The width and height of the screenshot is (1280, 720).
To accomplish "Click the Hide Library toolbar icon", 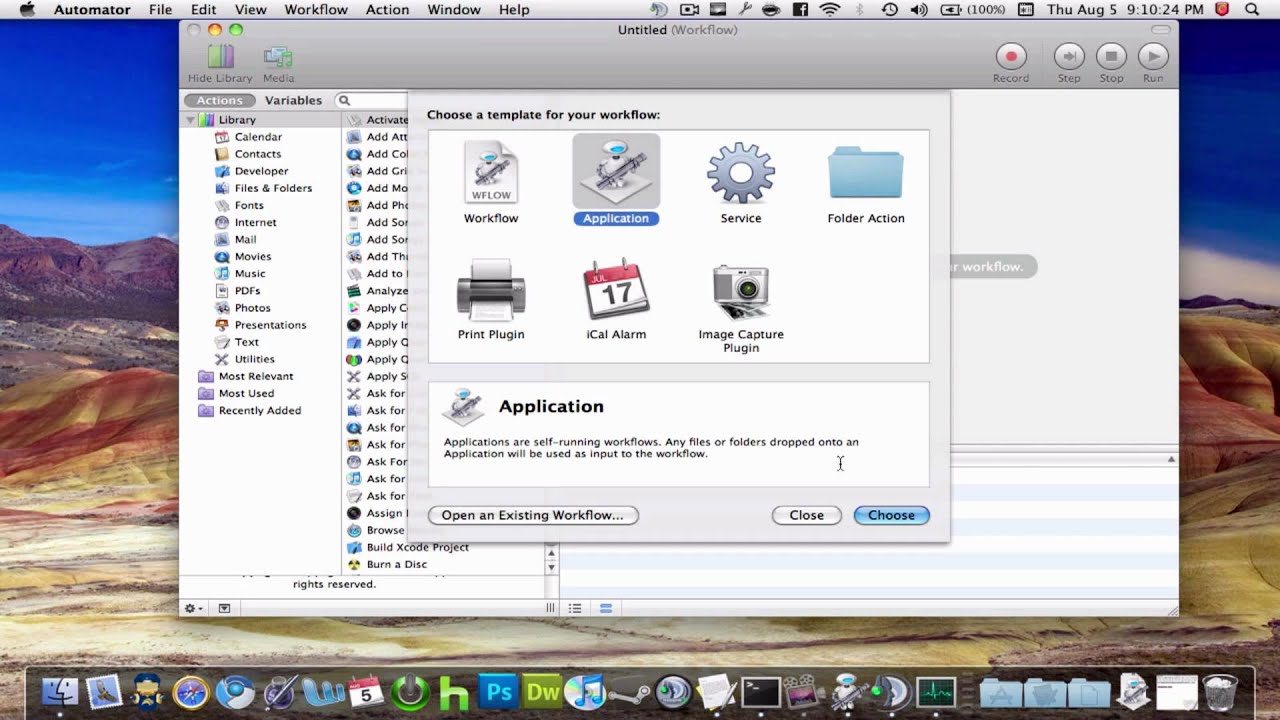I will tap(220, 57).
